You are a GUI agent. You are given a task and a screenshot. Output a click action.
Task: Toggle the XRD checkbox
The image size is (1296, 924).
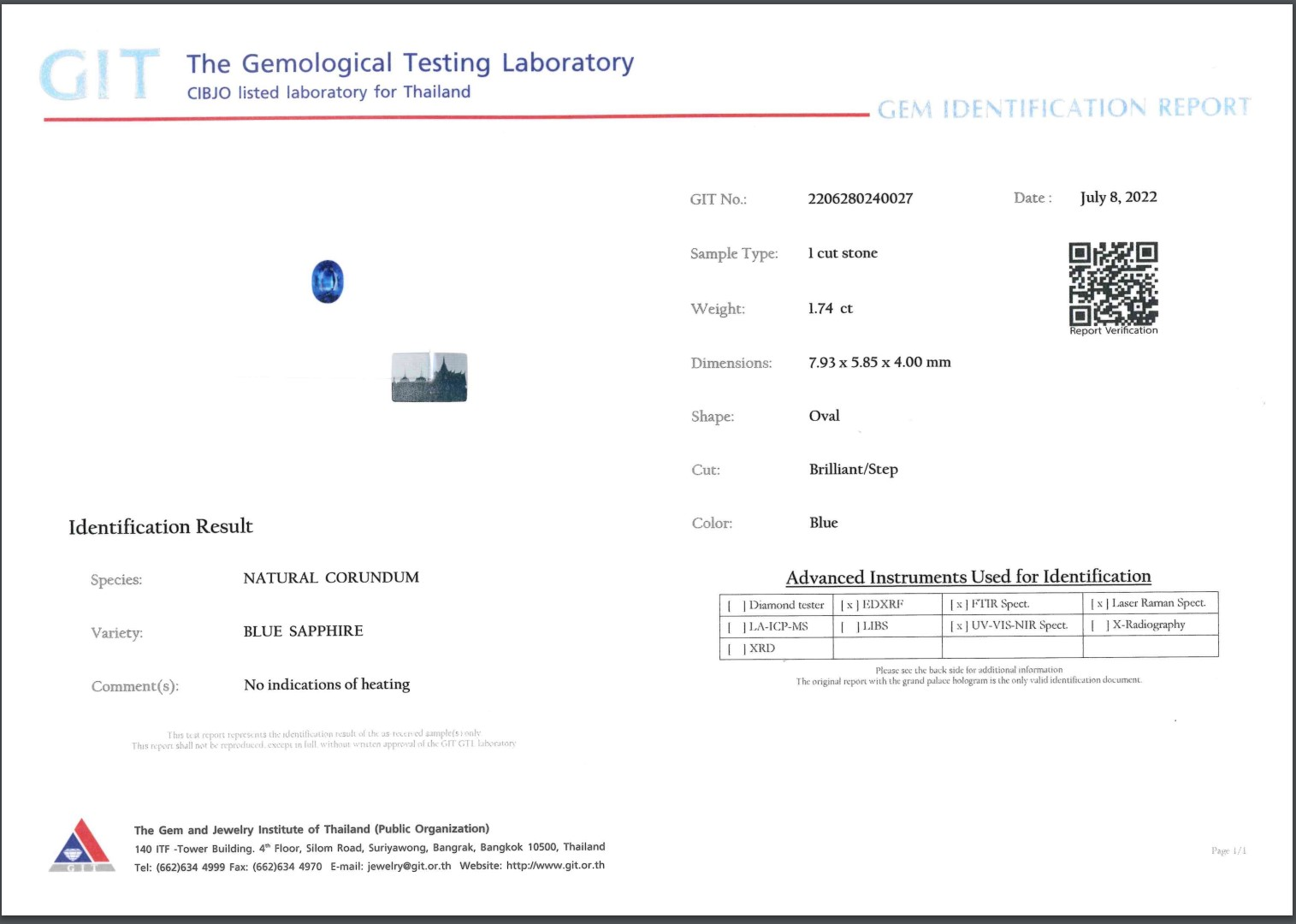(736, 649)
